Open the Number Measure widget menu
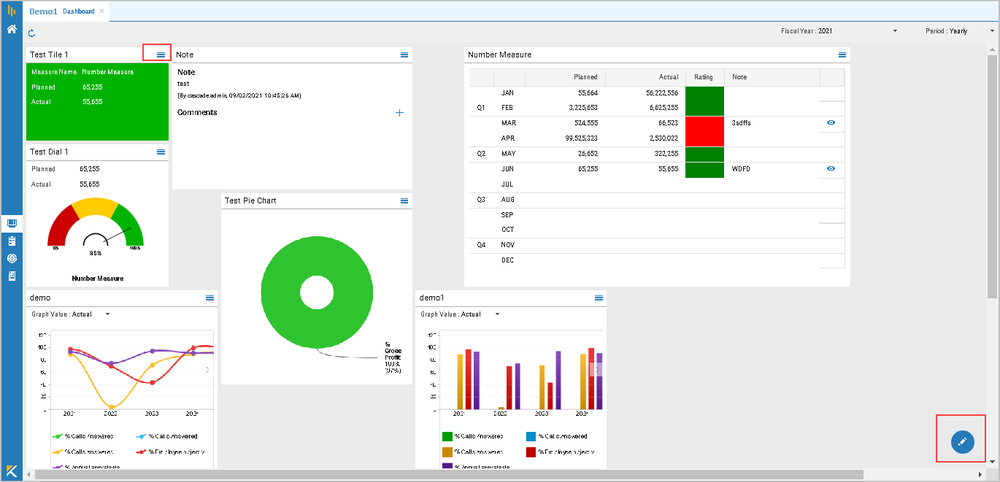1000x482 pixels. tap(842, 55)
